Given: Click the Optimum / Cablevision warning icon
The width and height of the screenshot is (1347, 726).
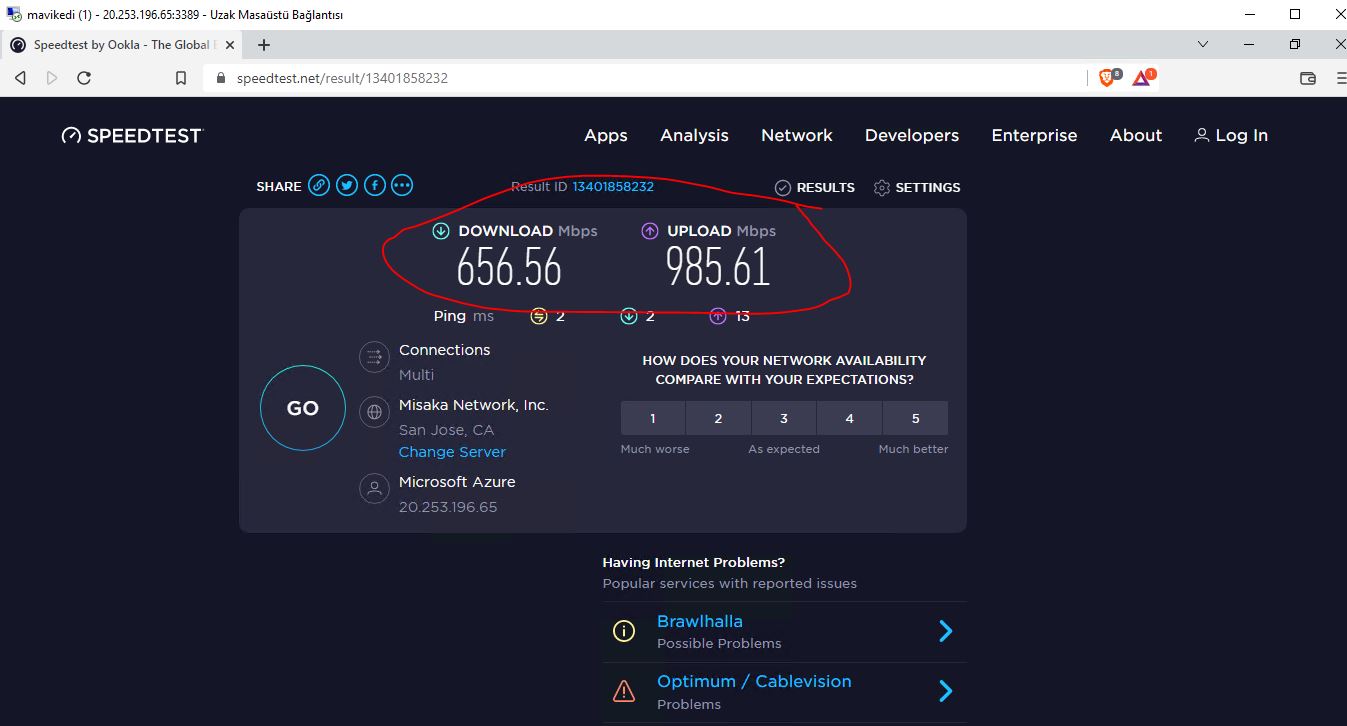Looking at the screenshot, I should coord(624,691).
